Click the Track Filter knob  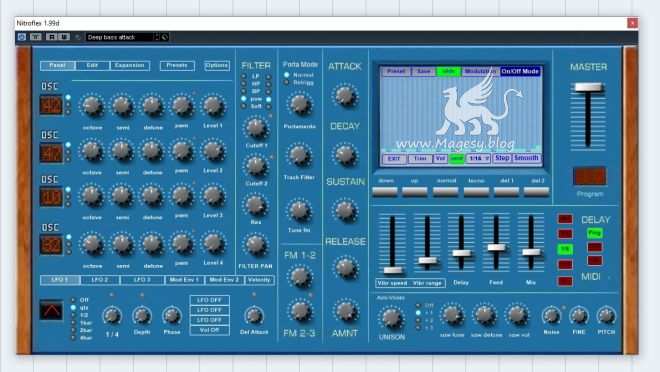tap(300, 155)
